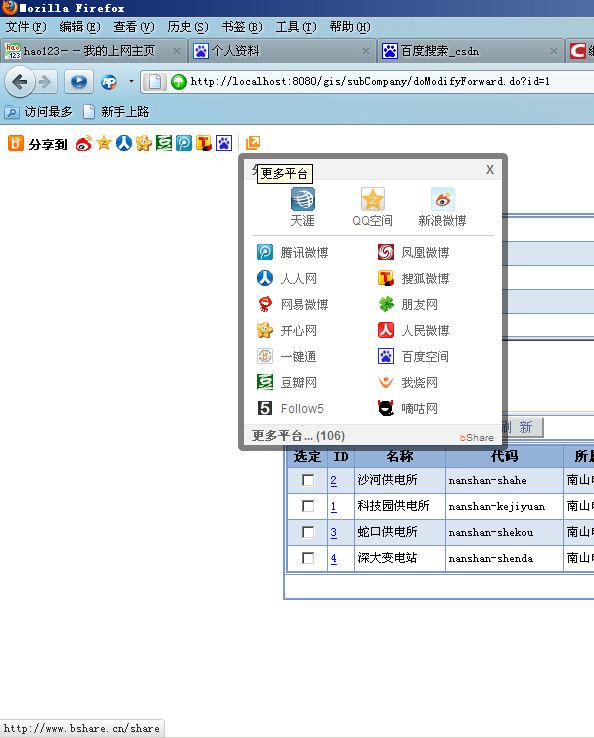Choose QQ空间 in the share popup
This screenshot has width=594, height=738.
[x=372, y=207]
